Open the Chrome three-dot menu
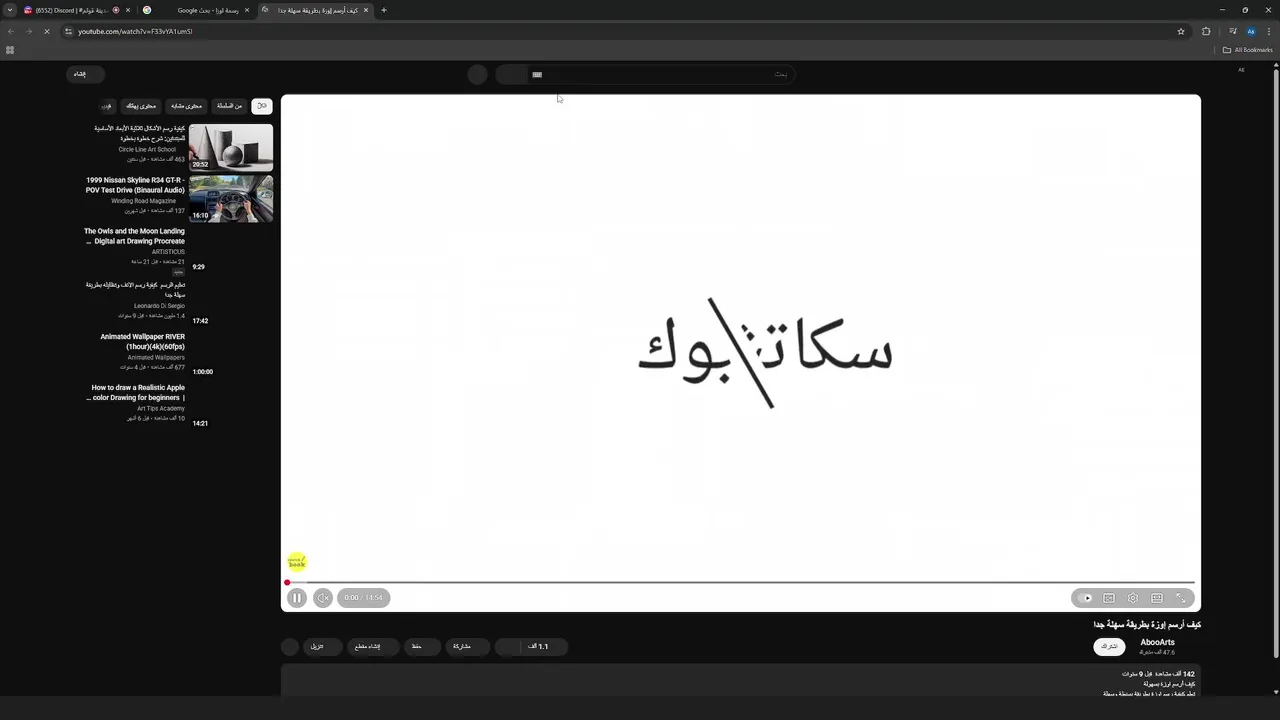1280x720 pixels. 1268,31
